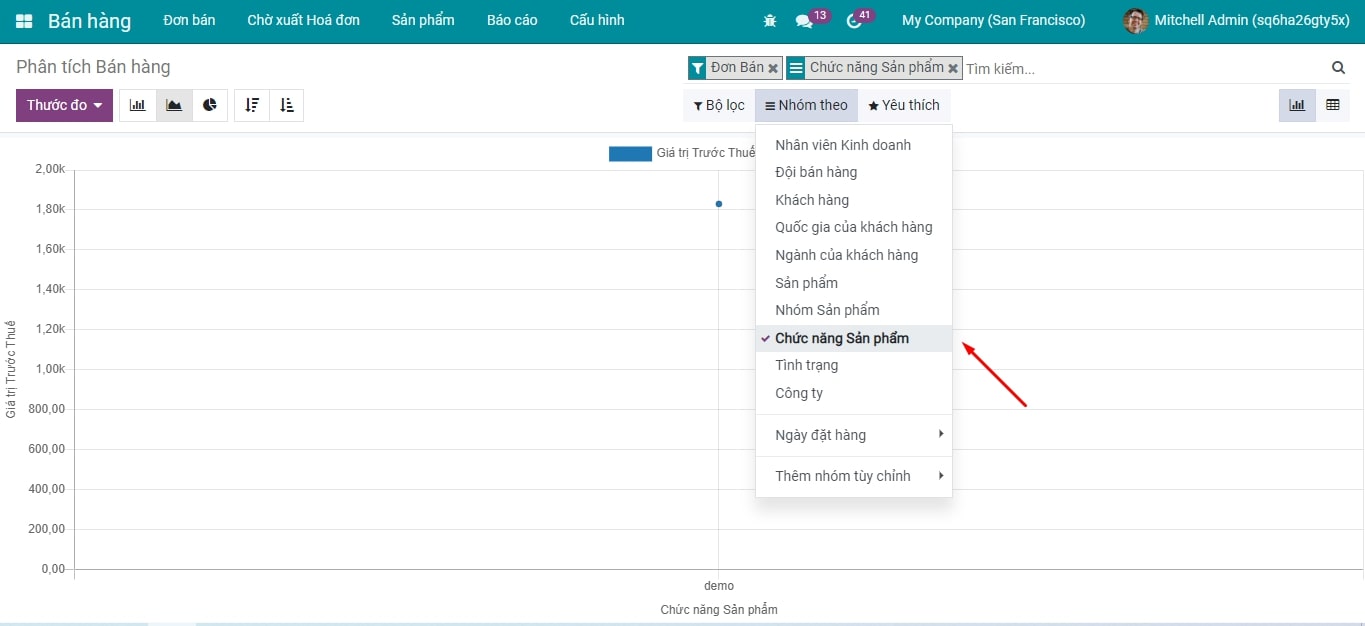Open the apps grid menu icon
Screen dimensions: 1365x626
[x=24, y=21]
